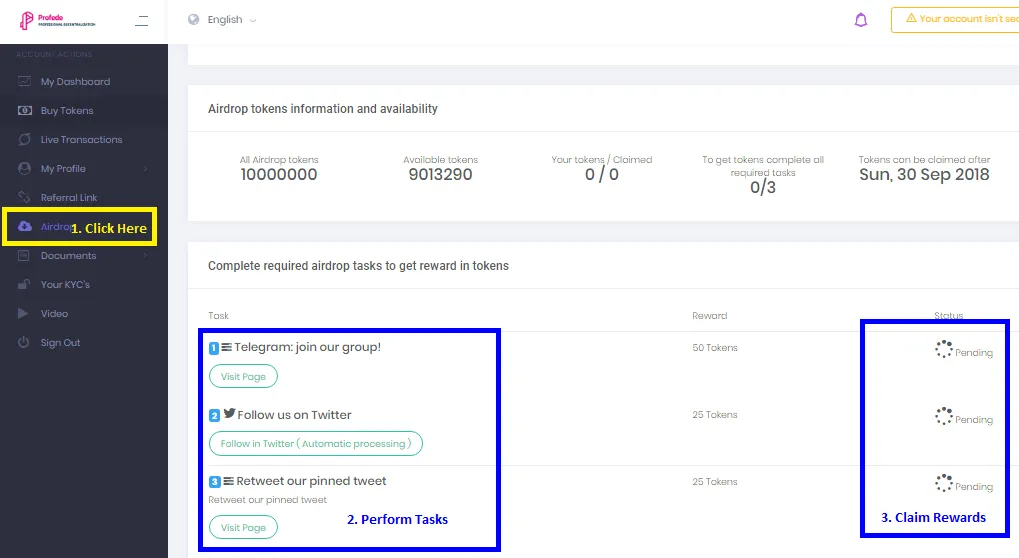This screenshot has height=558, width=1019.
Task: Click the 'Telegram: join our group!' text
Action: [x=307, y=347]
